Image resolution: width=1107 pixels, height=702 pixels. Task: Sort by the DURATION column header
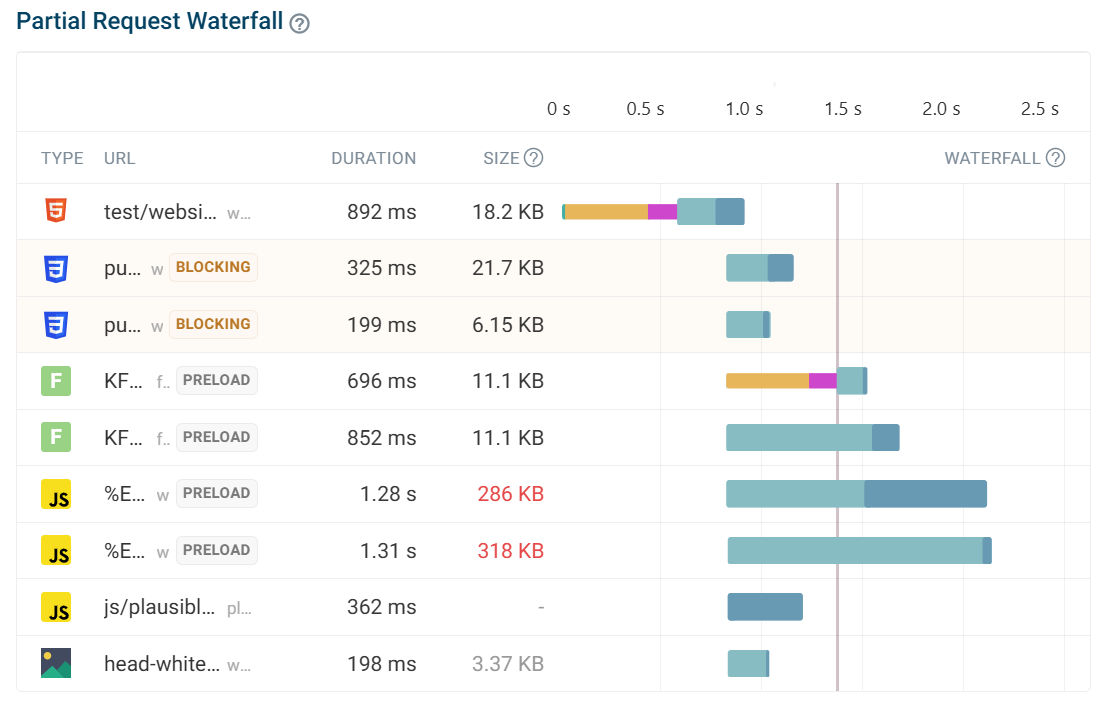click(373, 158)
